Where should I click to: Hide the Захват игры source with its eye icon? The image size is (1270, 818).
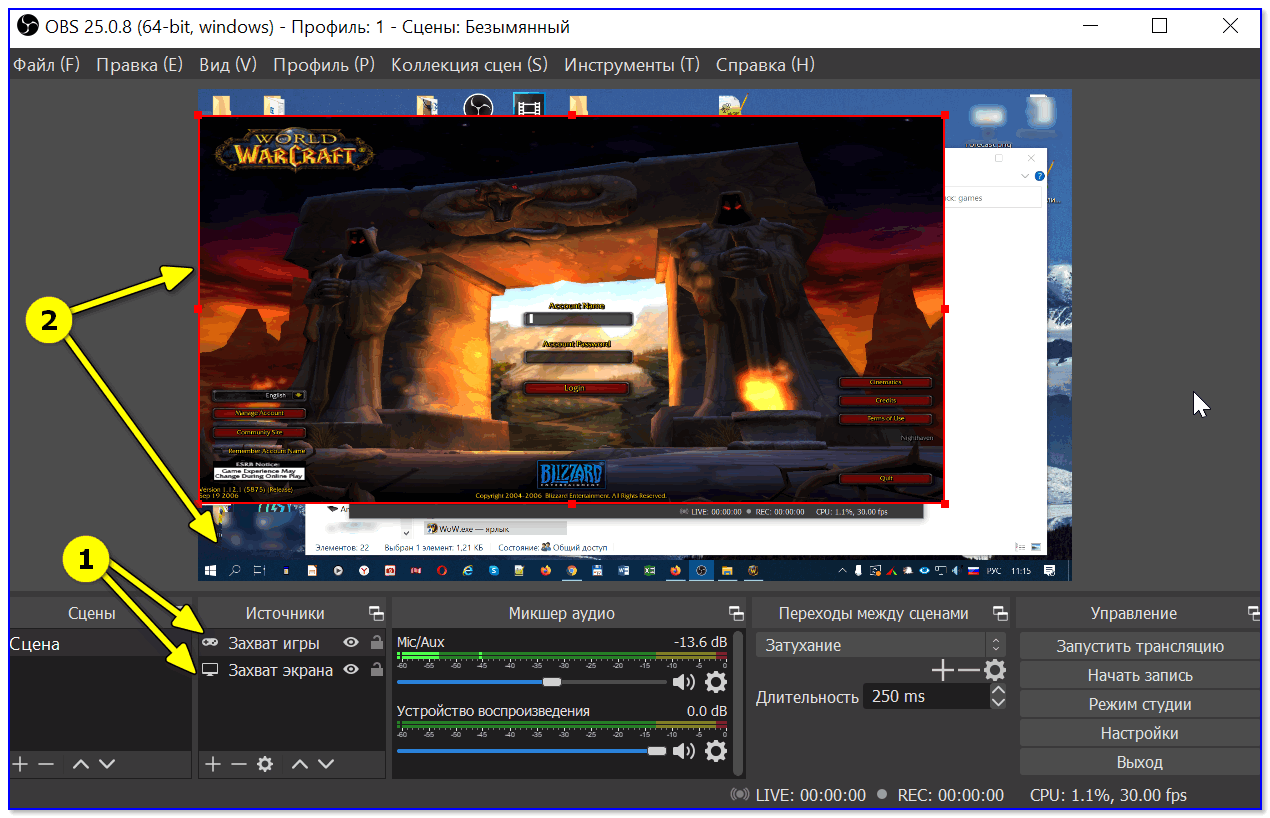point(351,643)
